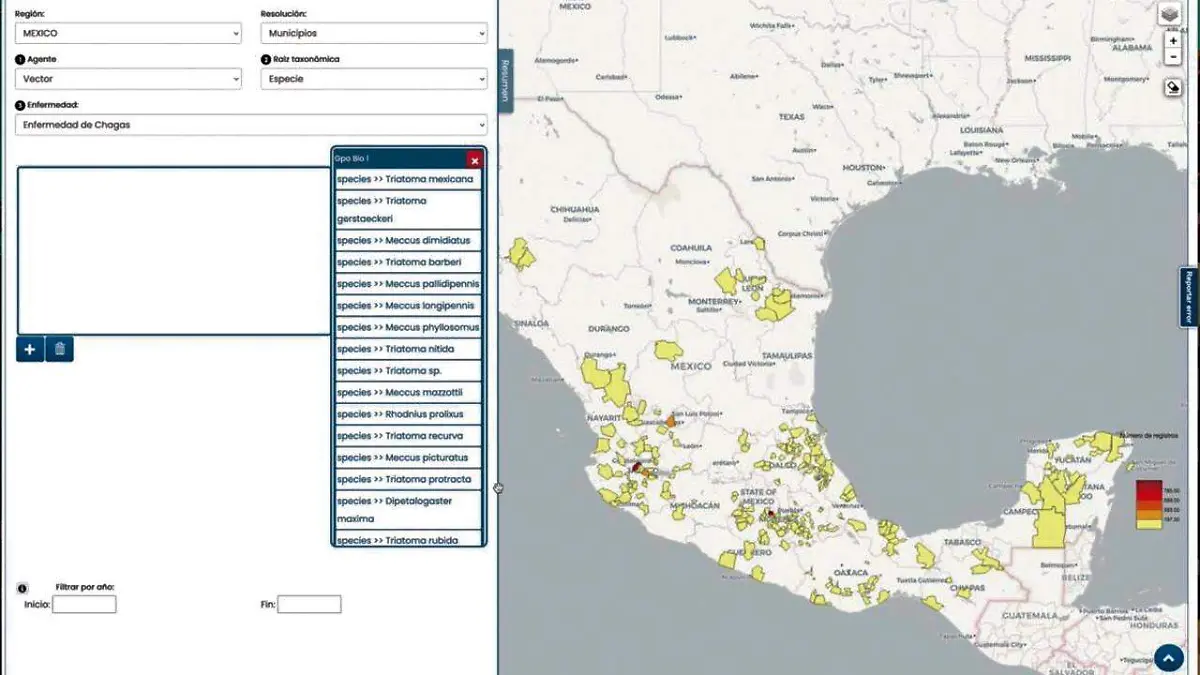
Task: Zoom in on the map
Action: pyautogui.click(x=1173, y=41)
